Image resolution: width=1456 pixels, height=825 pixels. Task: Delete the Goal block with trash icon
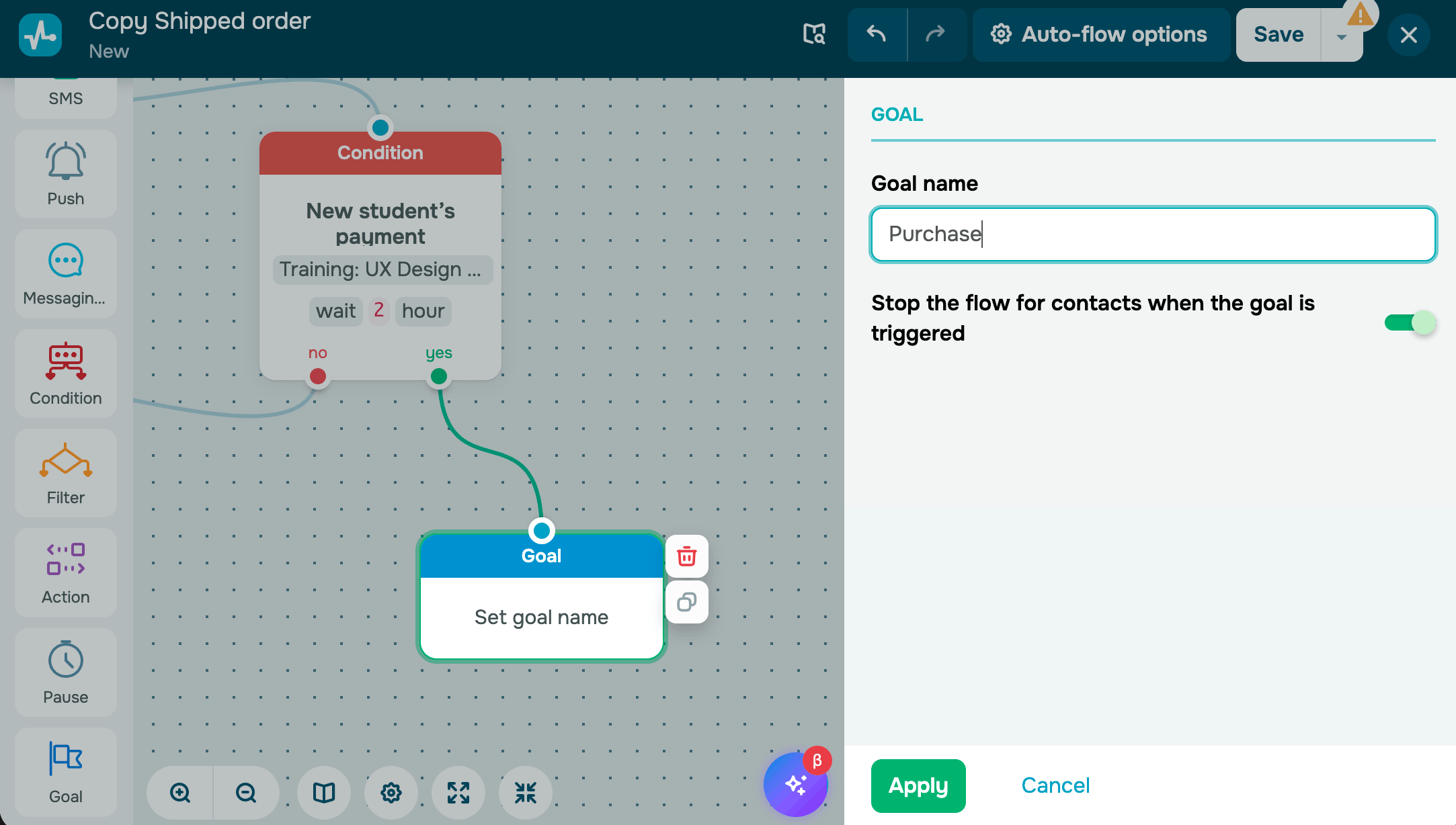tap(686, 556)
